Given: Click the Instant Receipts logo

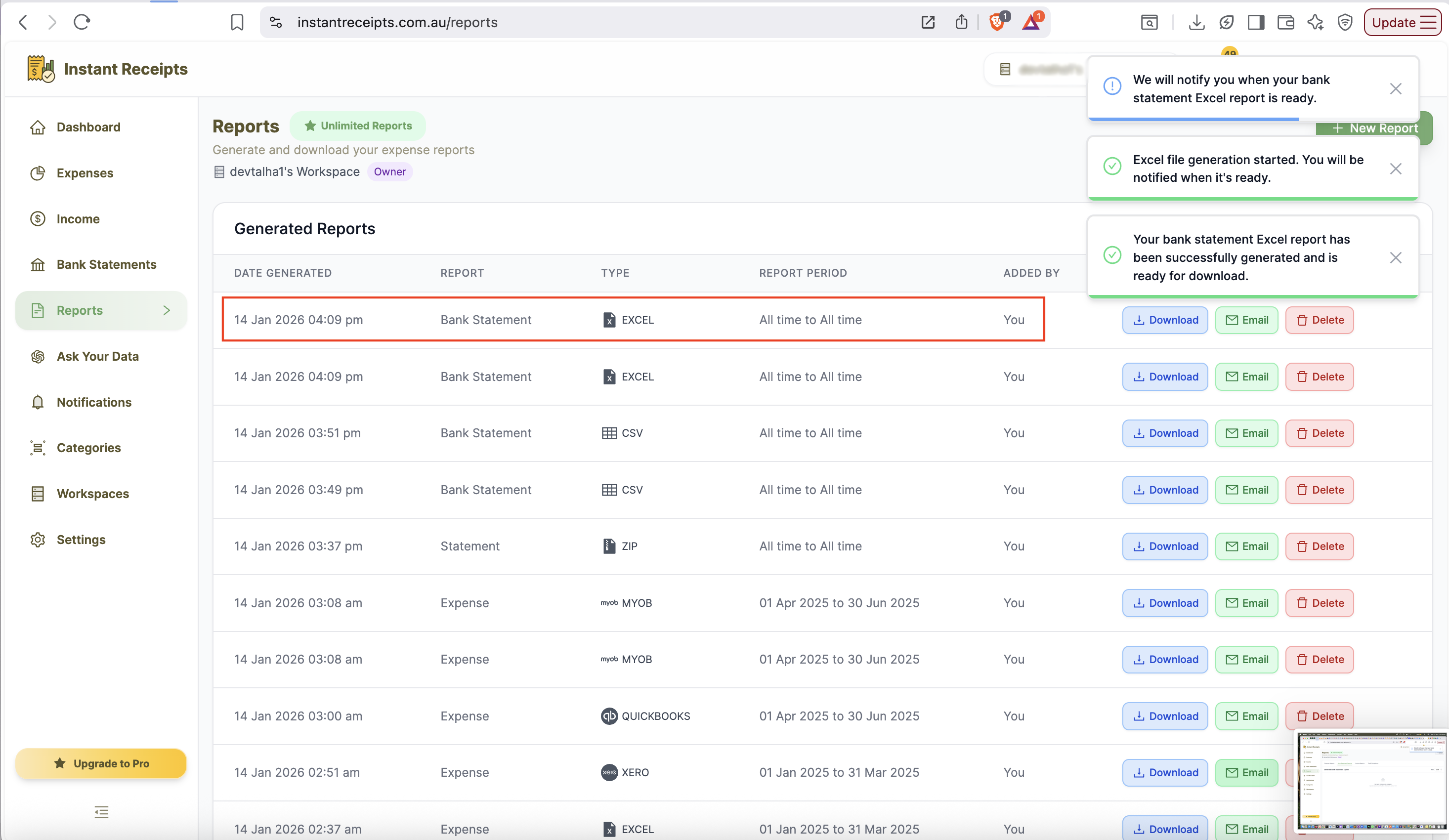Looking at the screenshot, I should [107, 69].
